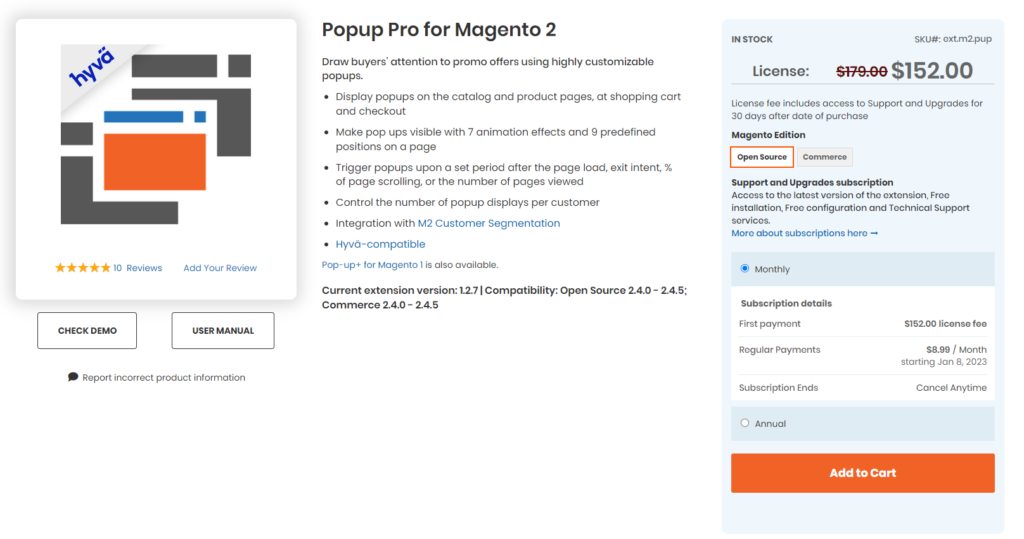Viewport: 1024px width, 539px height.
Task: Click Add Your Review link
Action: click(220, 268)
